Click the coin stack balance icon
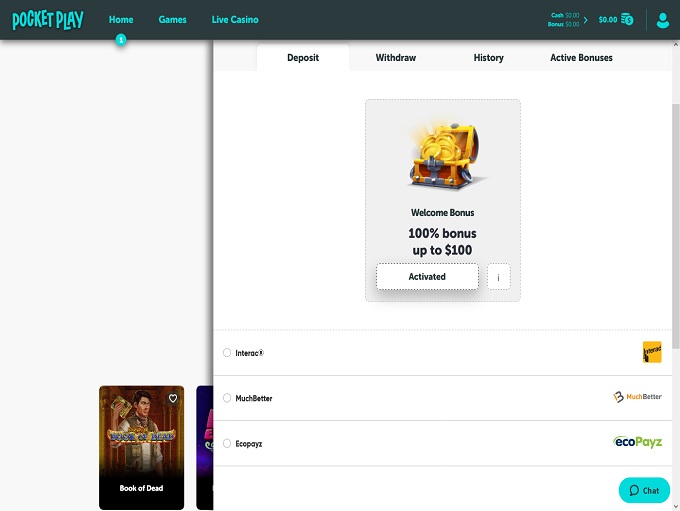Screen dimensions: 680x511 pos(627,19)
